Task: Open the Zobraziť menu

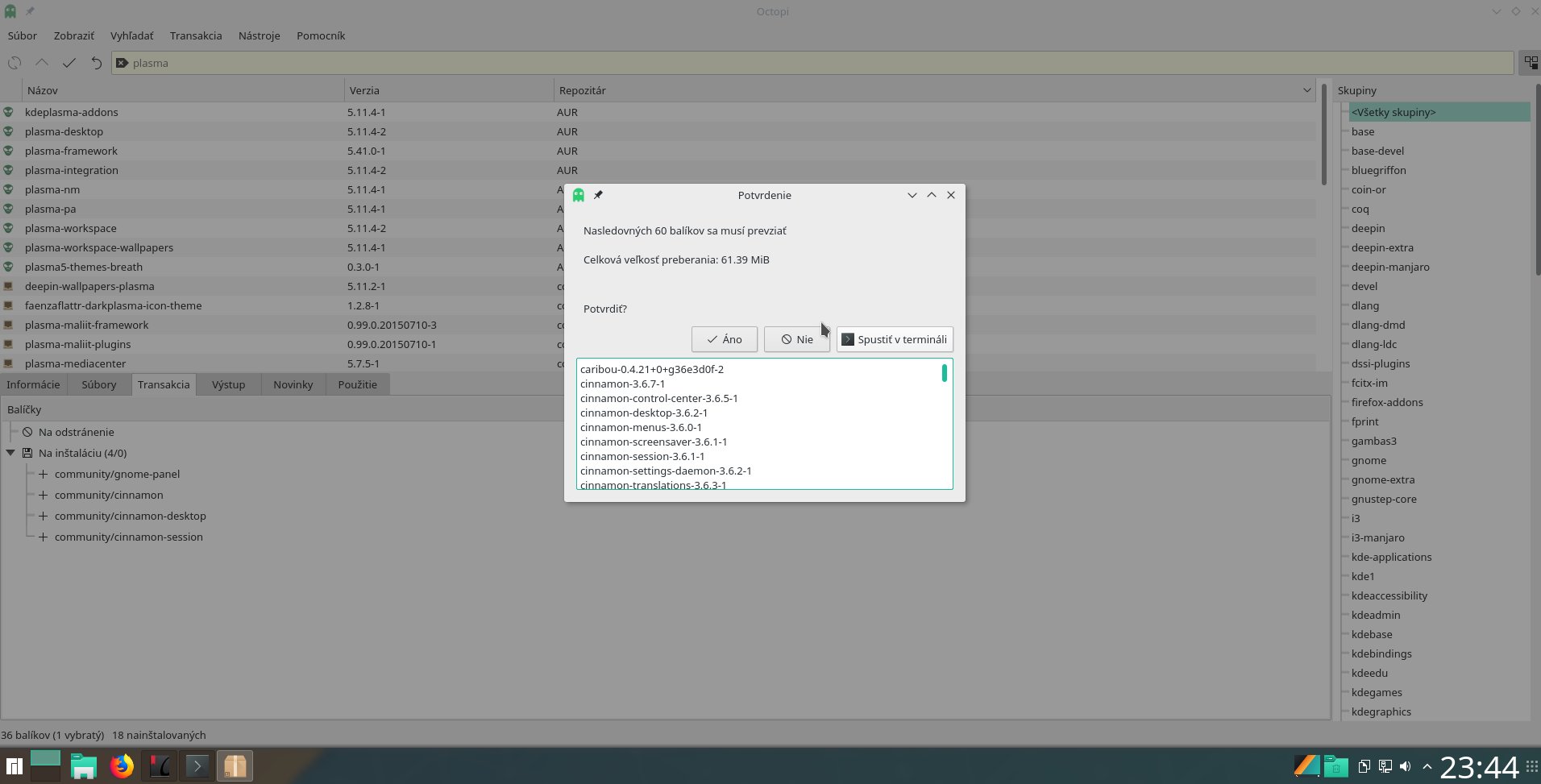Action: tap(74, 35)
